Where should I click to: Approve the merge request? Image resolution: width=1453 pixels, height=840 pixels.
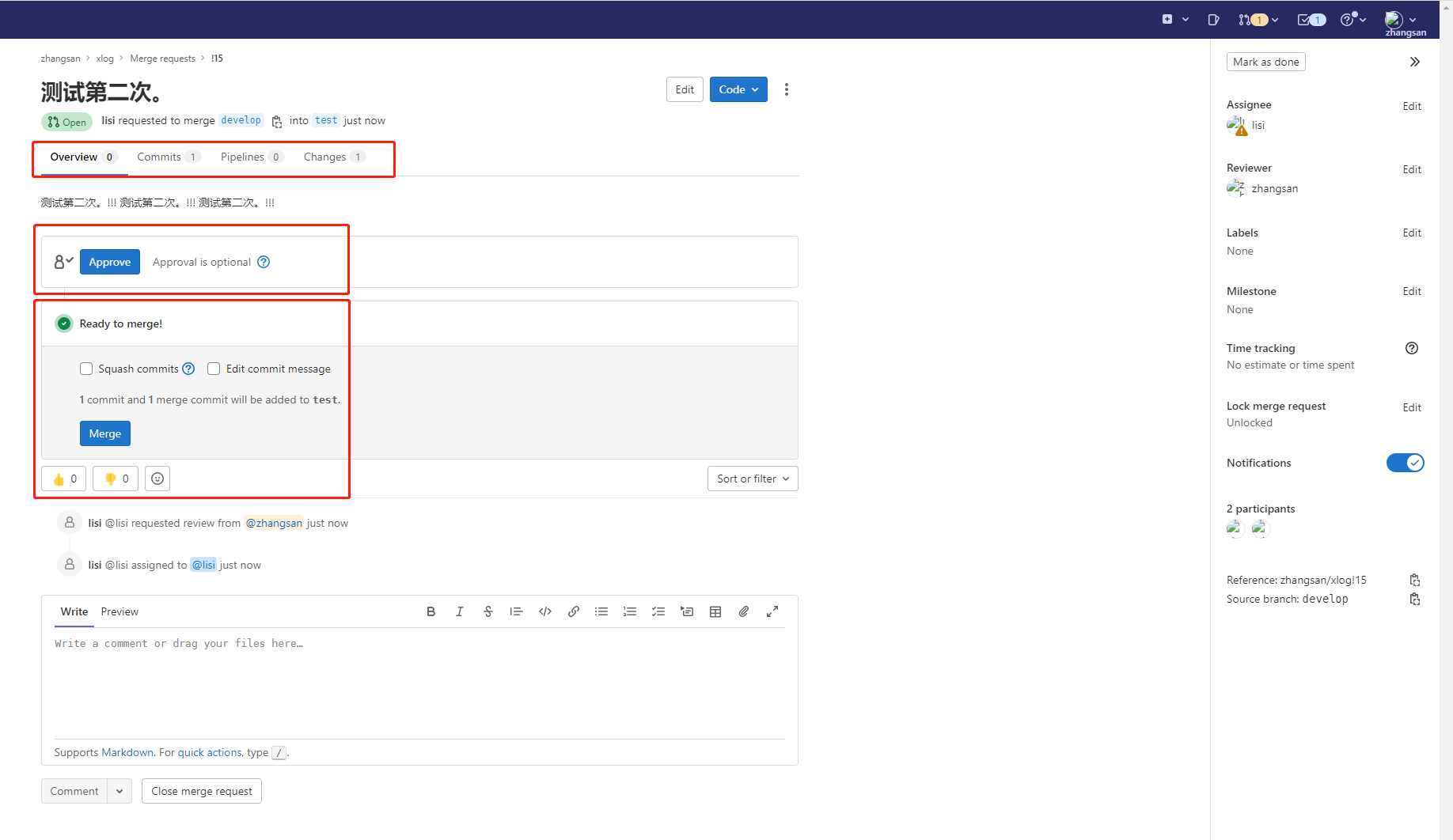tap(110, 262)
